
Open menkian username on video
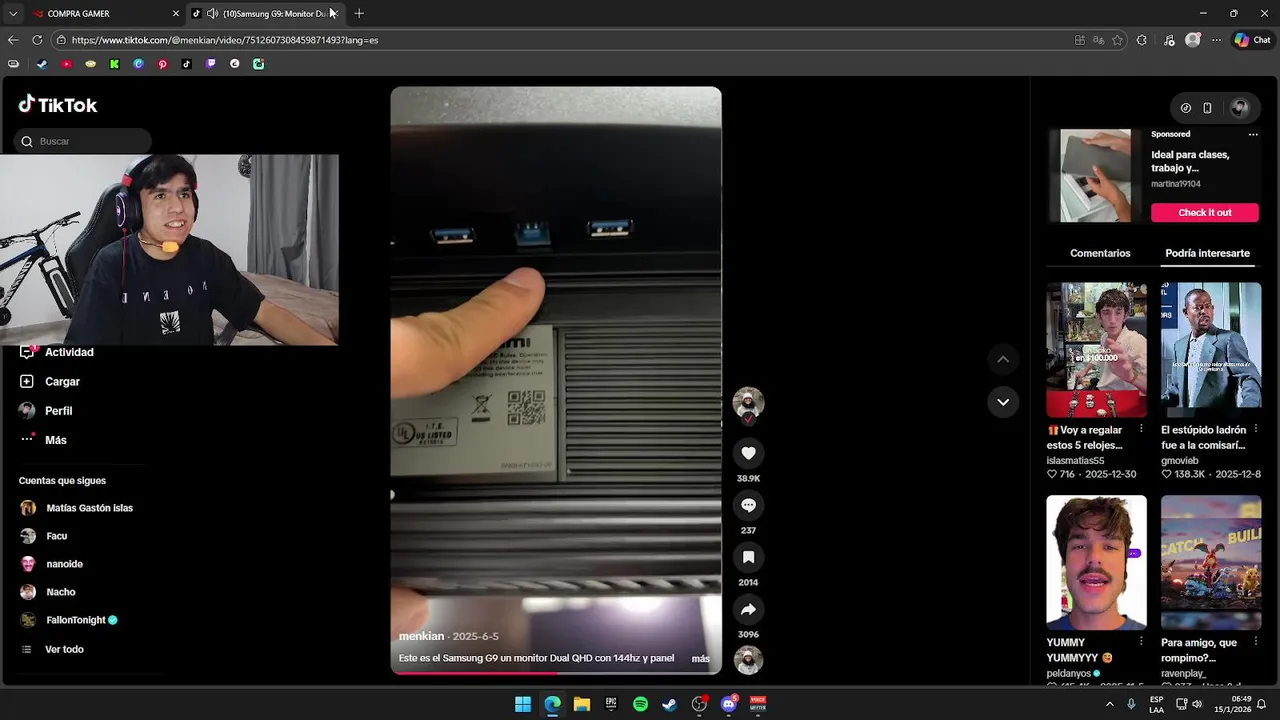pos(421,636)
